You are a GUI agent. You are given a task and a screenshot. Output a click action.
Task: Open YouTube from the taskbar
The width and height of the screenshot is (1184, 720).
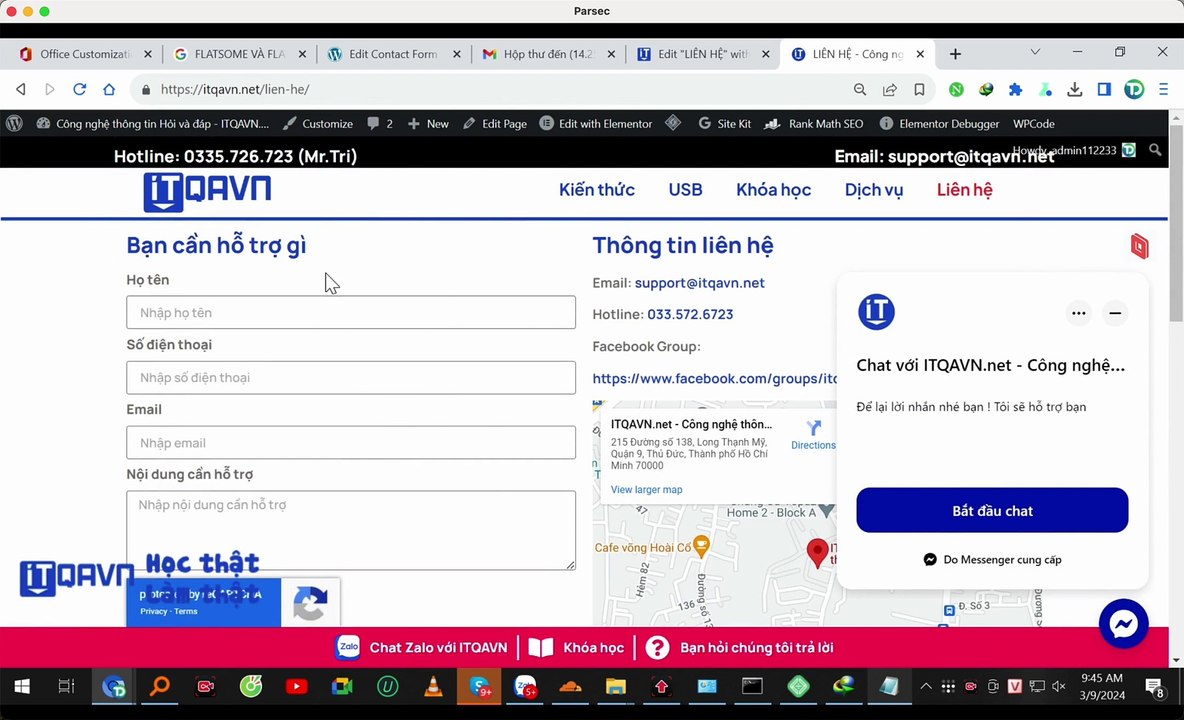[297, 686]
